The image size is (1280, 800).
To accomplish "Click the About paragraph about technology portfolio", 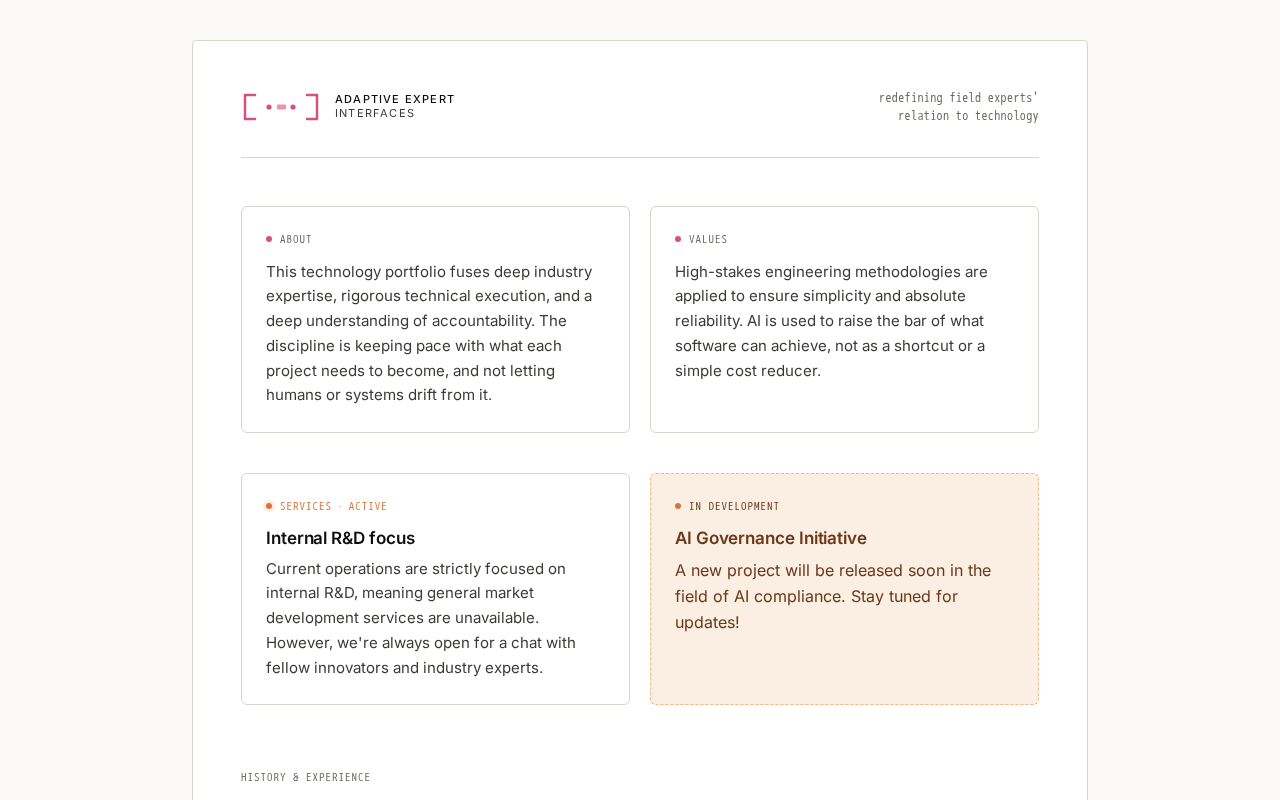I will tap(430, 333).
